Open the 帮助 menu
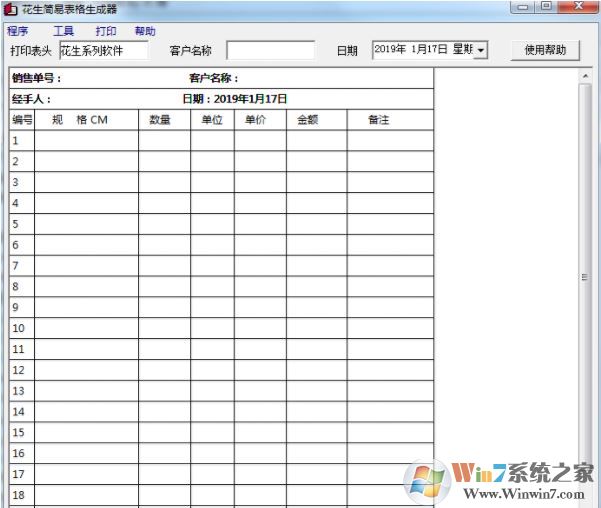 pos(145,31)
